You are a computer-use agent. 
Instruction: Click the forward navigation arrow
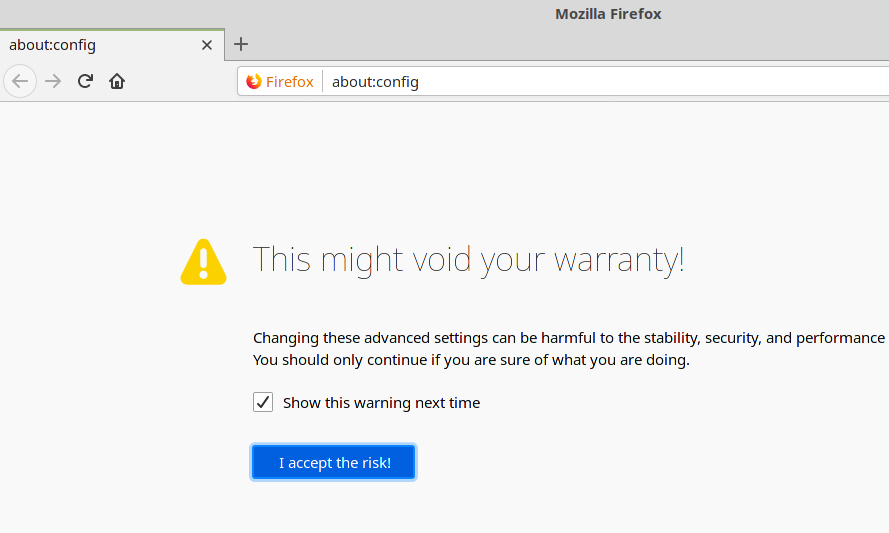coord(53,81)
